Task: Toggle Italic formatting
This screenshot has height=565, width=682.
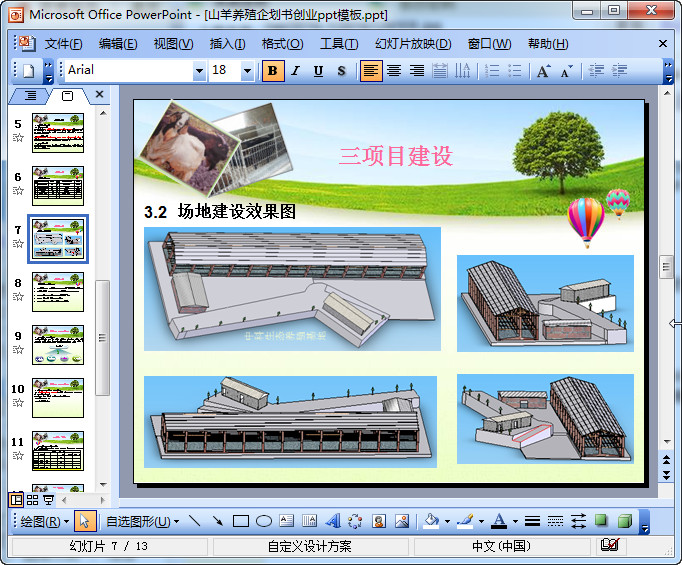Action: coord(296,70)
